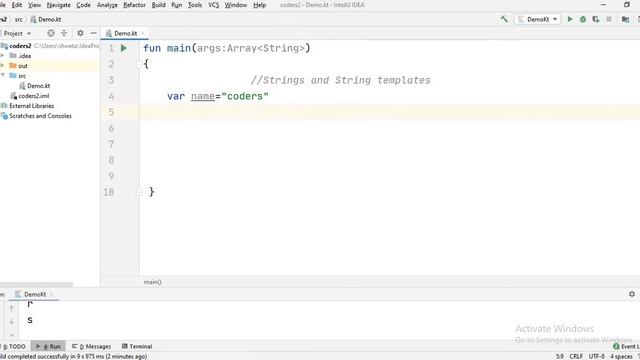Collapse all icon in Project panel
This screenshot has height=360, width=640.
[64, 33]
